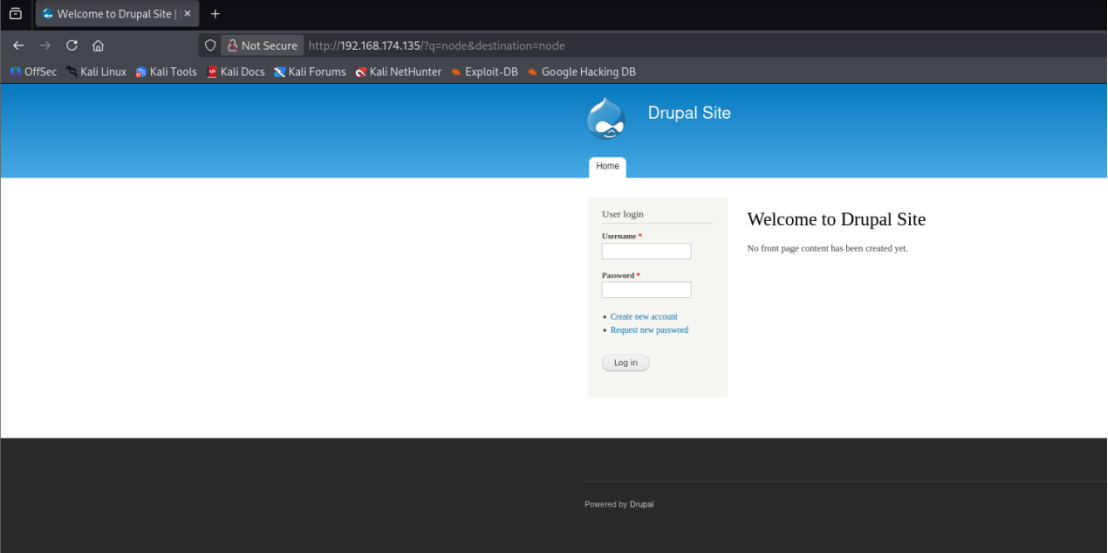Select the Home tab
The height and width of the screenshot is (553, 1108).
[x=607, y=167]
